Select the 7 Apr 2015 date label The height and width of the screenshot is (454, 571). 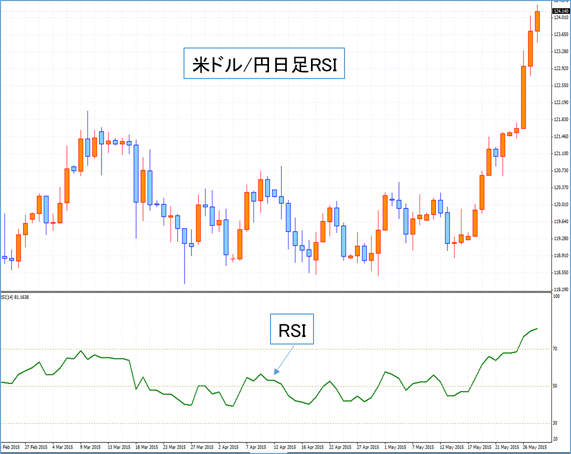pyautogui.click(x=256, y=447)
